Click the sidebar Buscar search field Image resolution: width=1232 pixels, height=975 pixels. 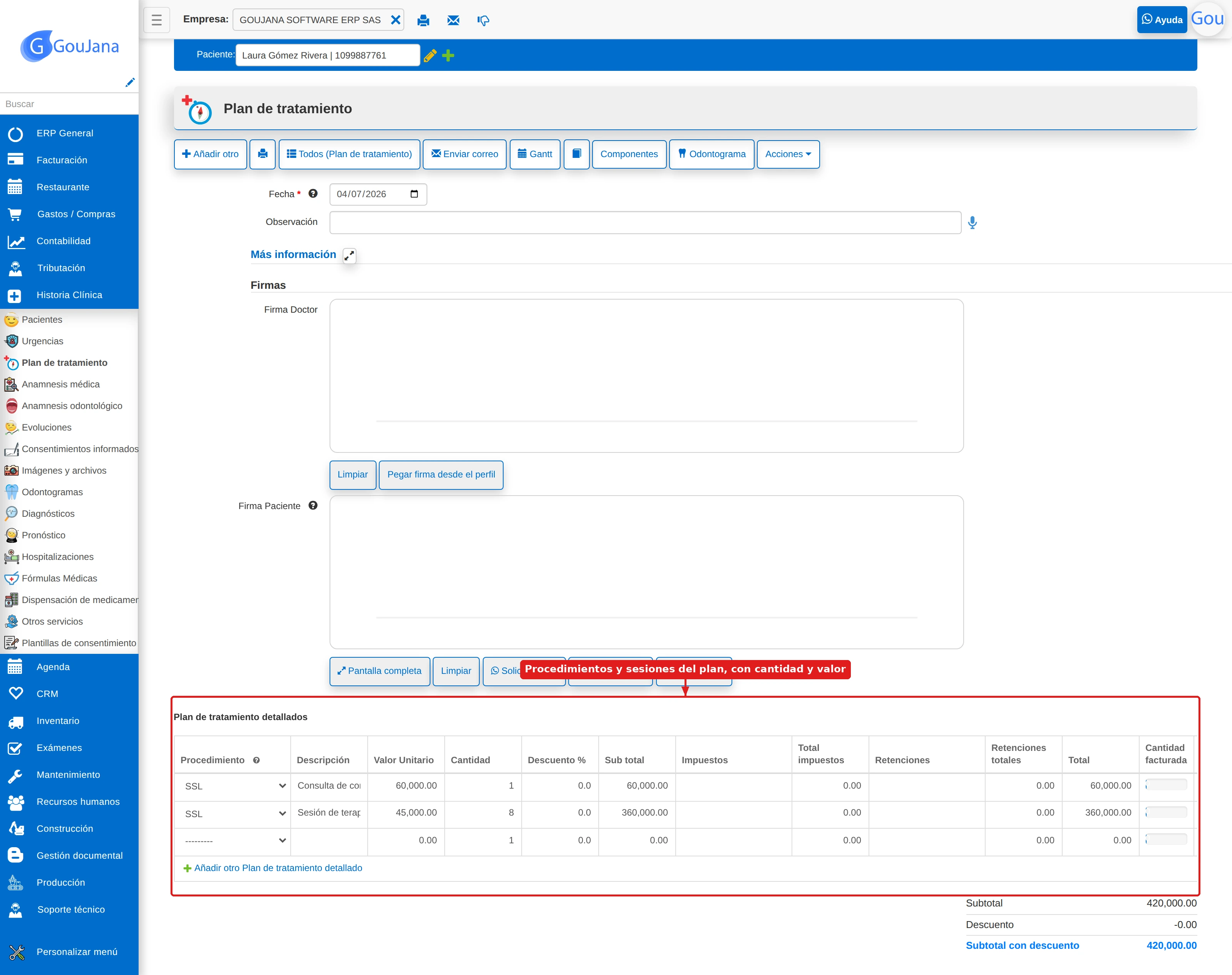[x=69, y=104]
